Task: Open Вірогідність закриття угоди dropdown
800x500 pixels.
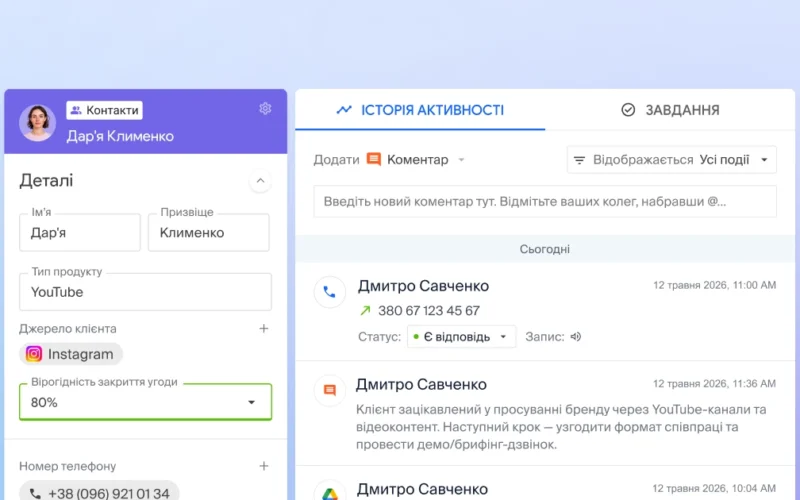Action: 145,402
